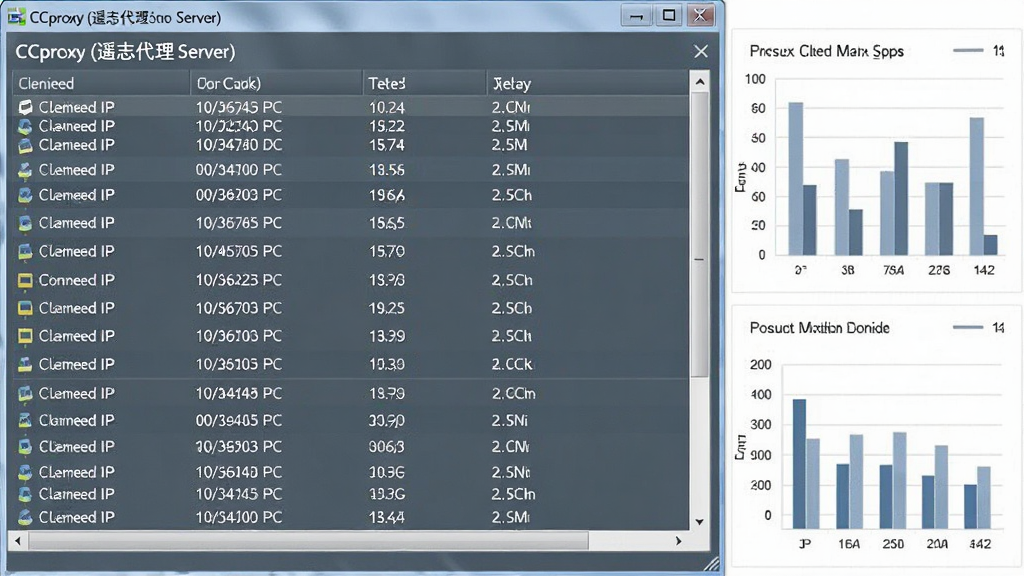The height and width of the screenshot is (576, 1024).
Task: Sort by the Cor Cack) column header
Action: click(276, 84)
